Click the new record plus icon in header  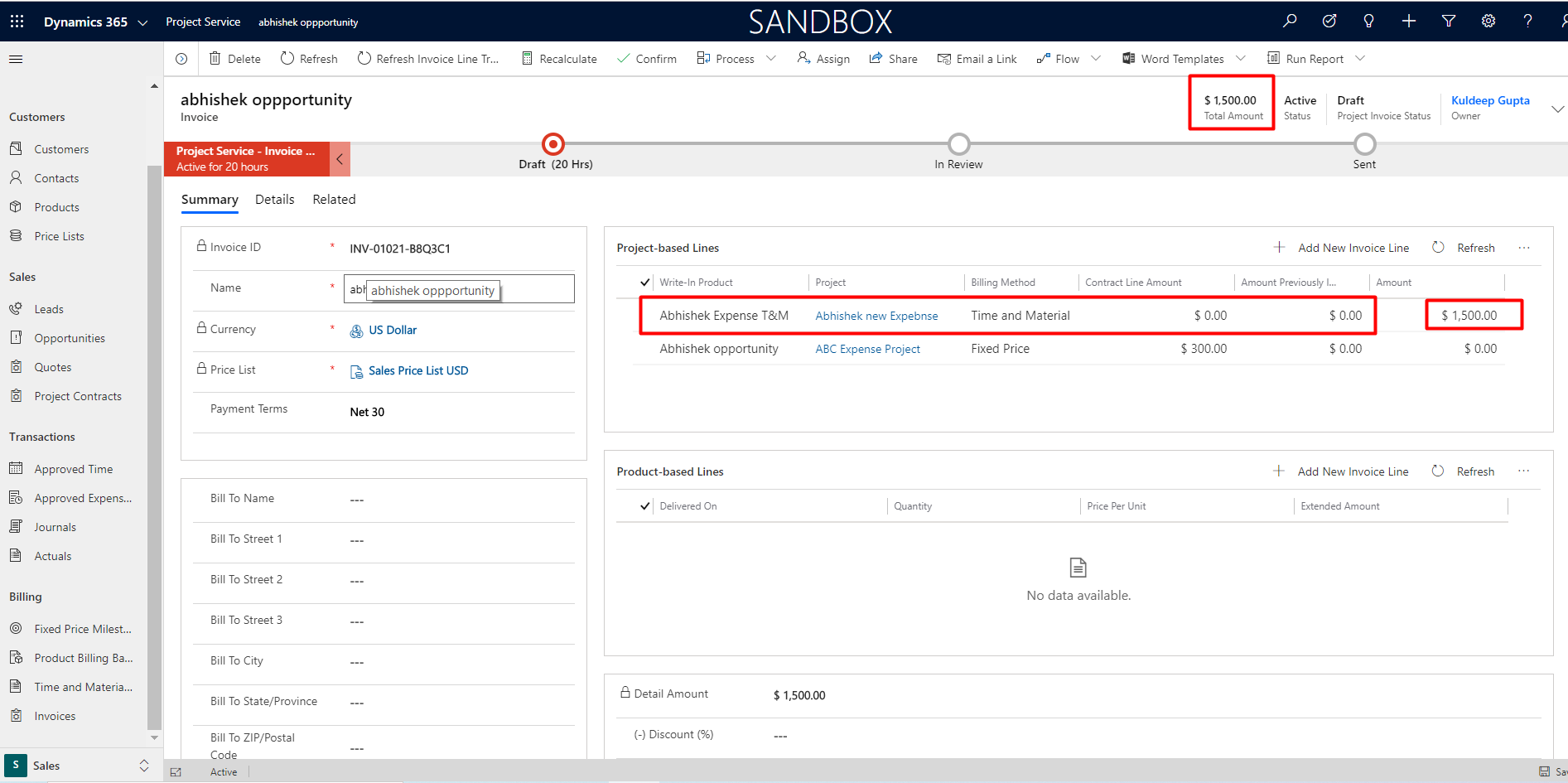(x=1409, y=22)
